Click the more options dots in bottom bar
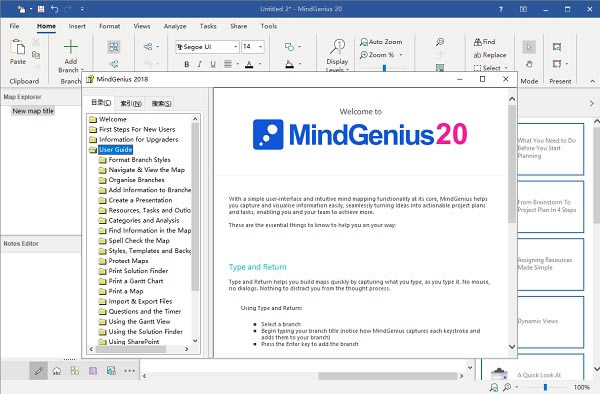The width and height of the screenshot is (600, 394). [x=129, y=371]
